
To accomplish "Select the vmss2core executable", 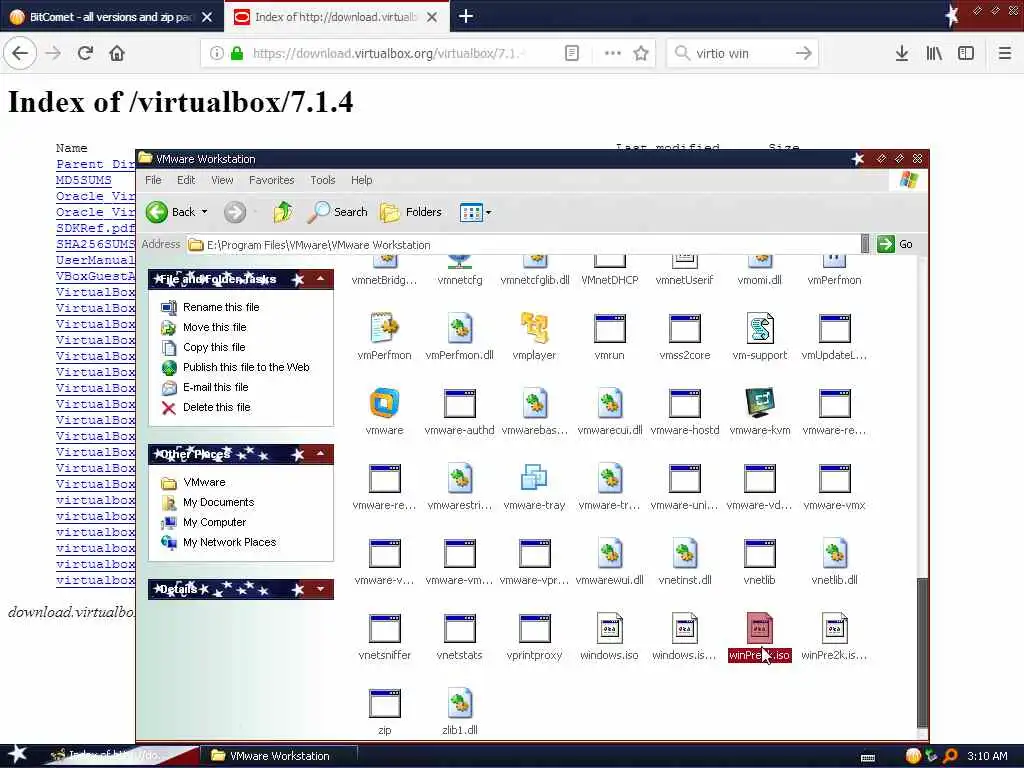I will tap(684, 328).
